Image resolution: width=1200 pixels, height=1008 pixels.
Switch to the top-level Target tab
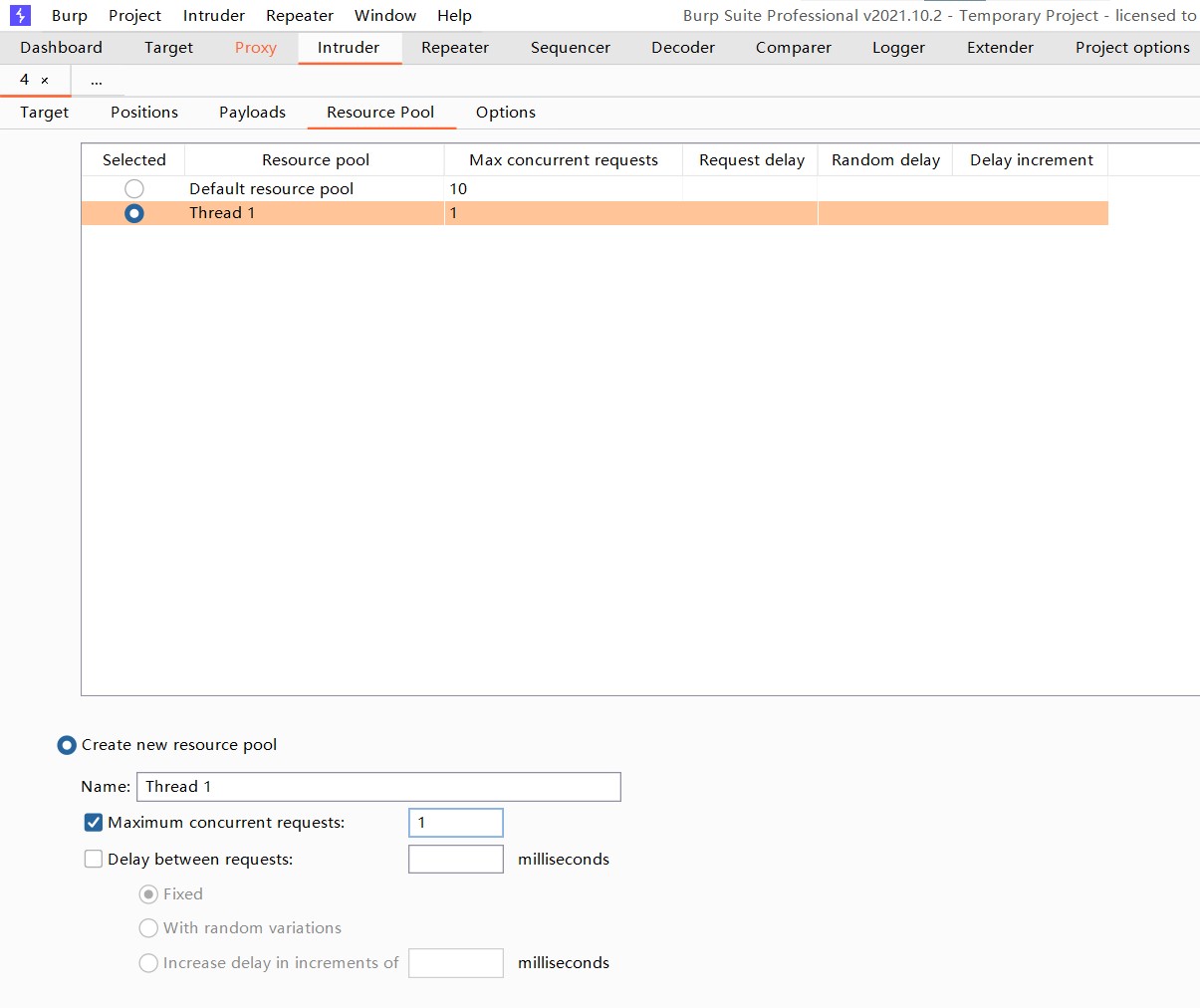coord(168,48)
